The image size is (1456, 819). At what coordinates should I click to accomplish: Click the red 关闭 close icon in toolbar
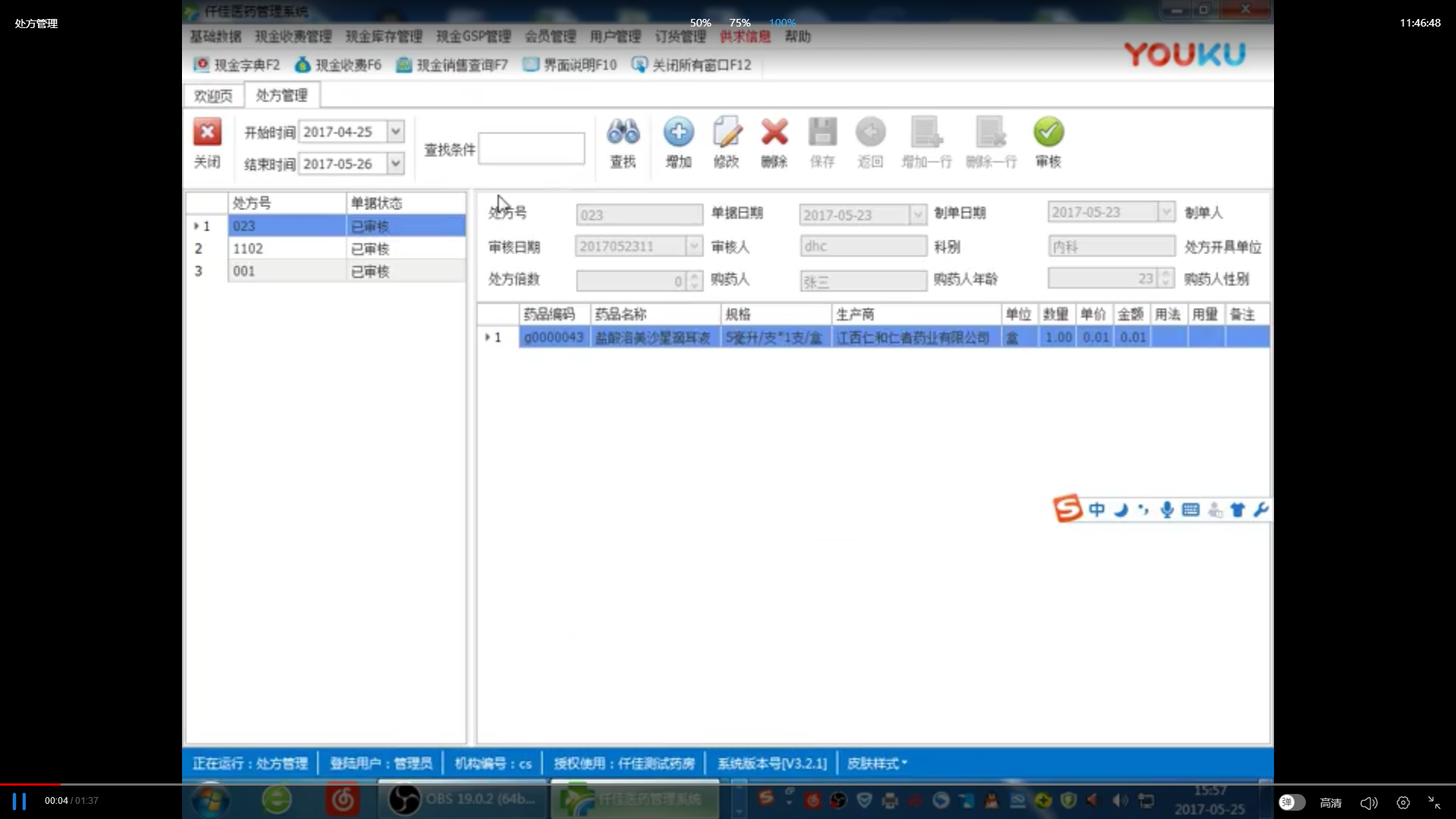pos(207,132)
